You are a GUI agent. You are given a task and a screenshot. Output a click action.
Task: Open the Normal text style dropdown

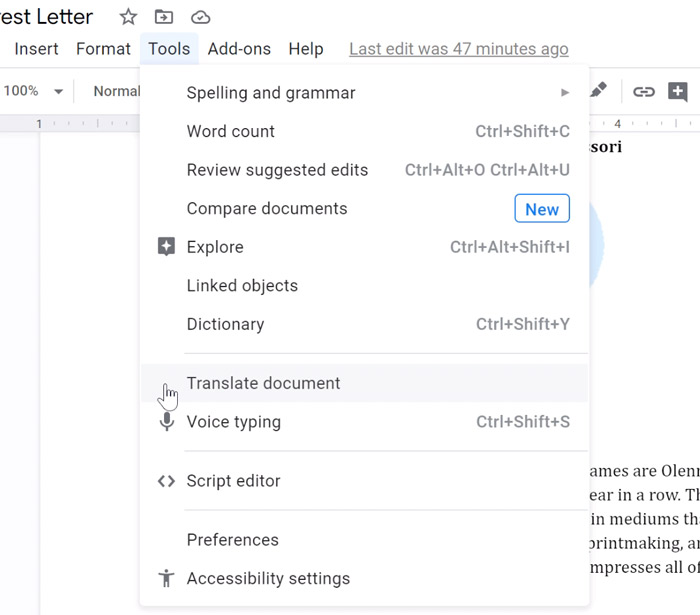point(117,91)
